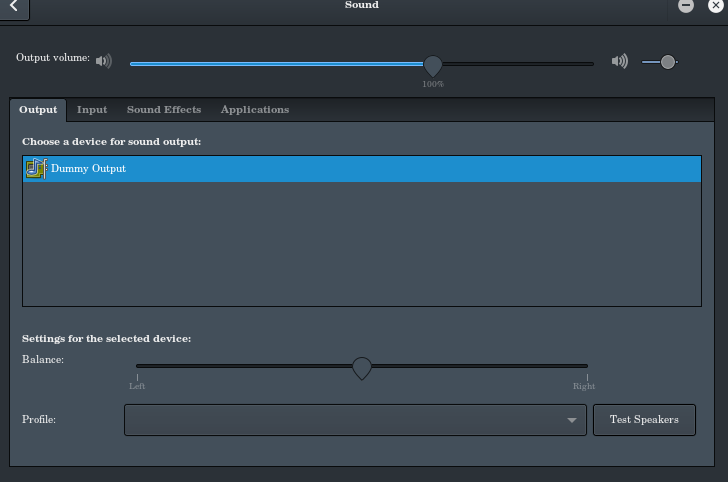Adjust the Output volume slider handle
The image size is (728, 482).
pyautogui.click(x=433, y=65)
